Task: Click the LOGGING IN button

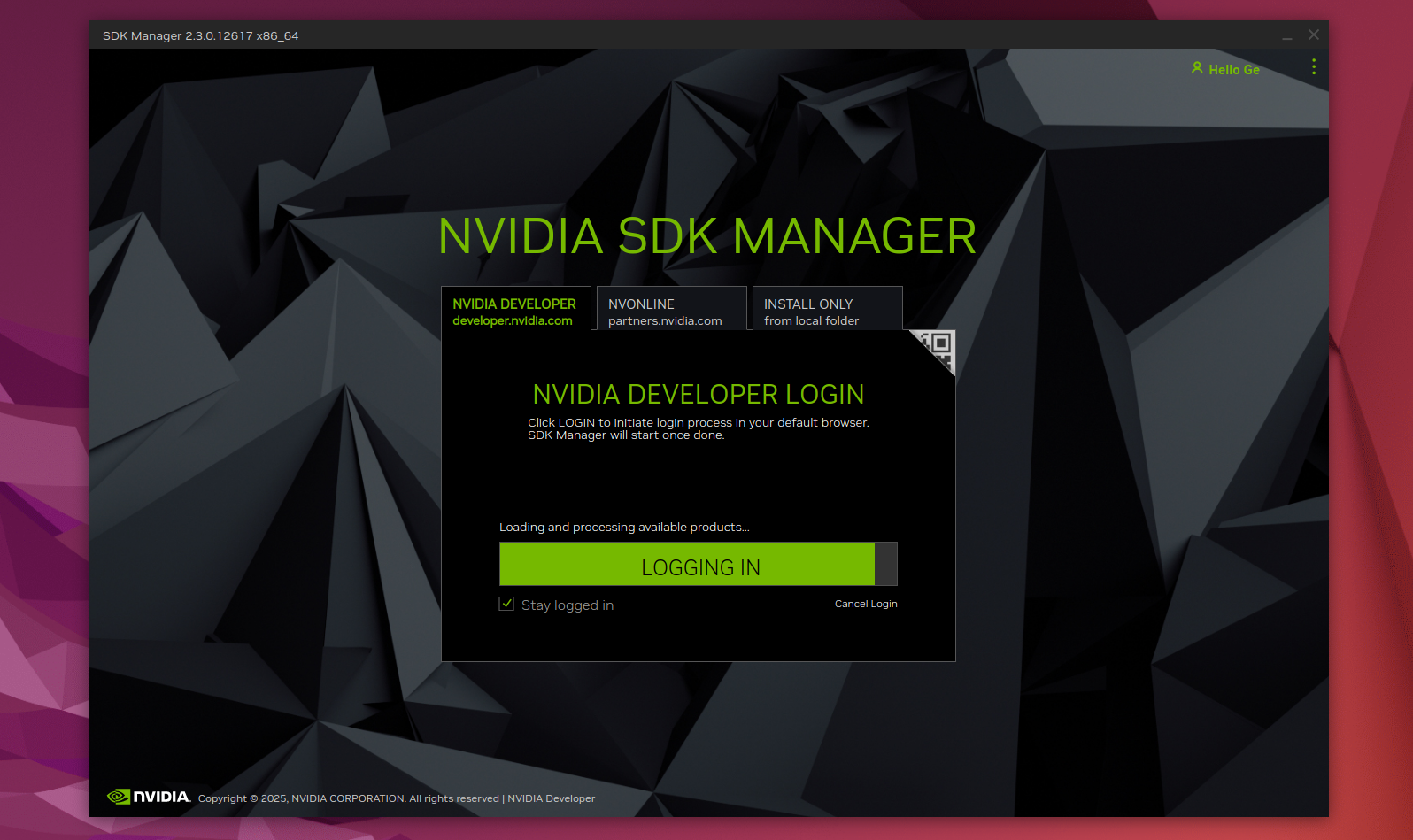Action: pos(699,564)
